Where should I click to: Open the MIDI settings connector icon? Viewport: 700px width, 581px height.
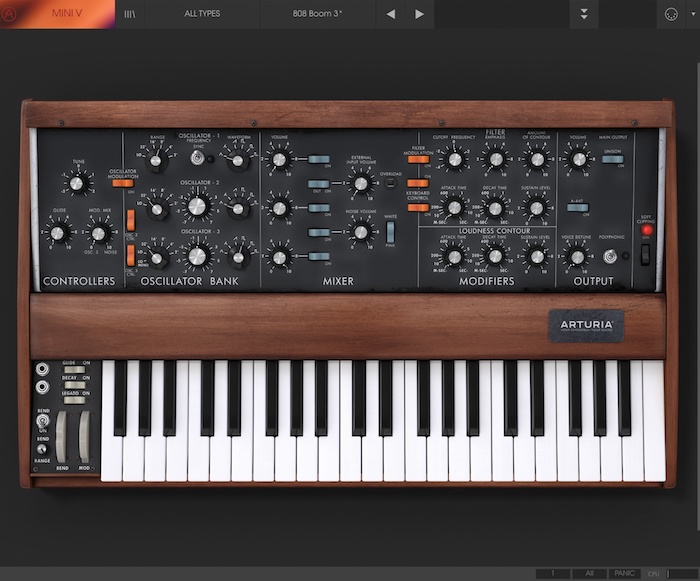tap(671, 14)
